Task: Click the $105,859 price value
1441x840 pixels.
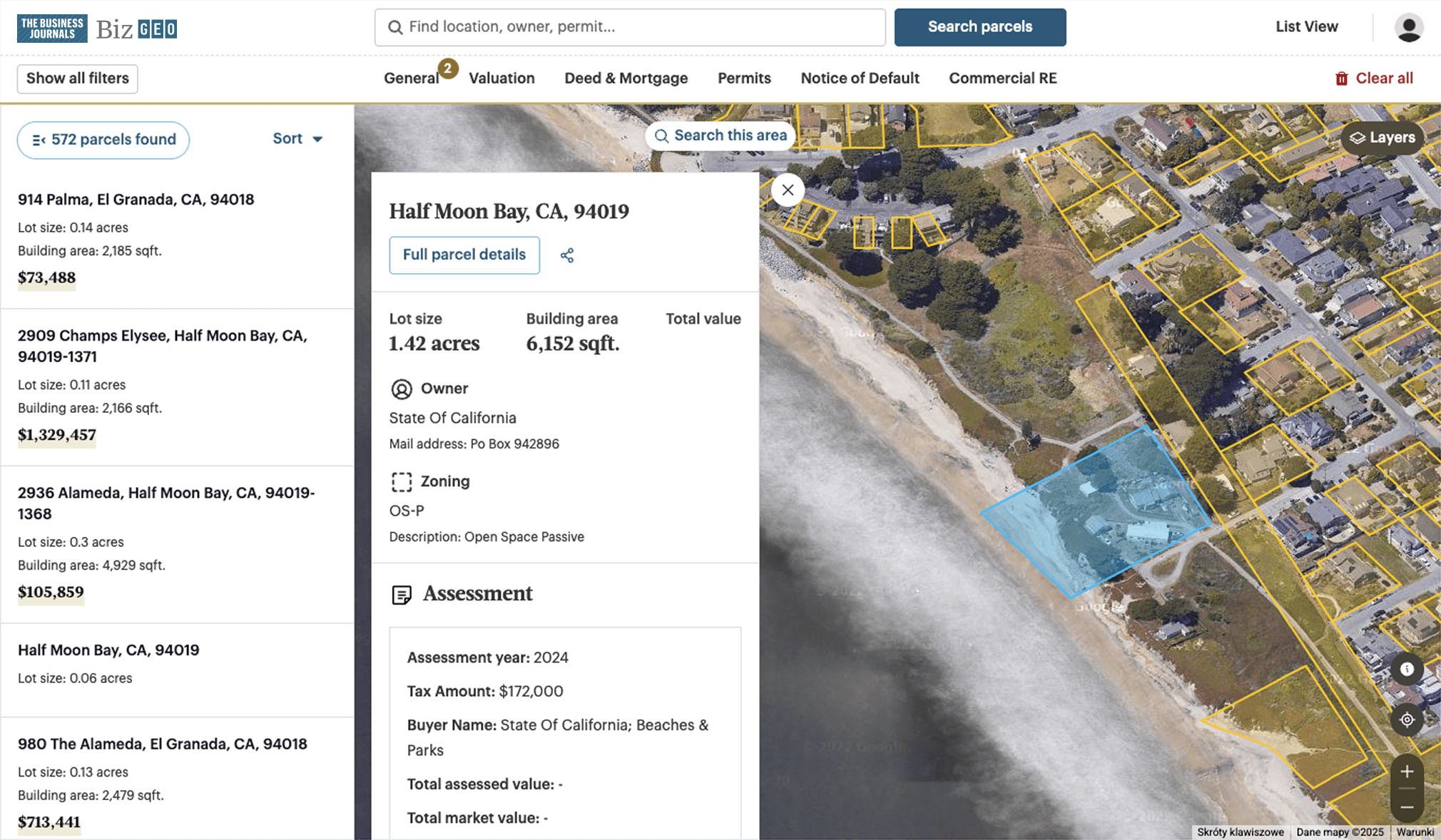Action: point(51,593)
